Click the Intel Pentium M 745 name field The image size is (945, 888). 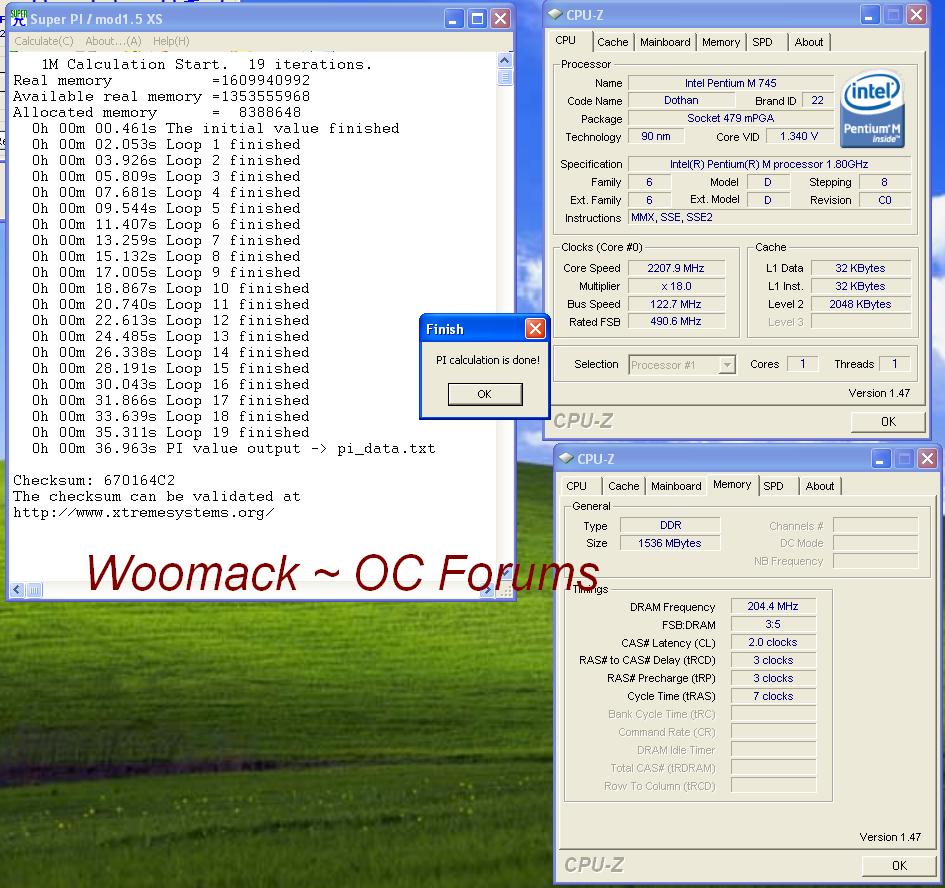730,83
